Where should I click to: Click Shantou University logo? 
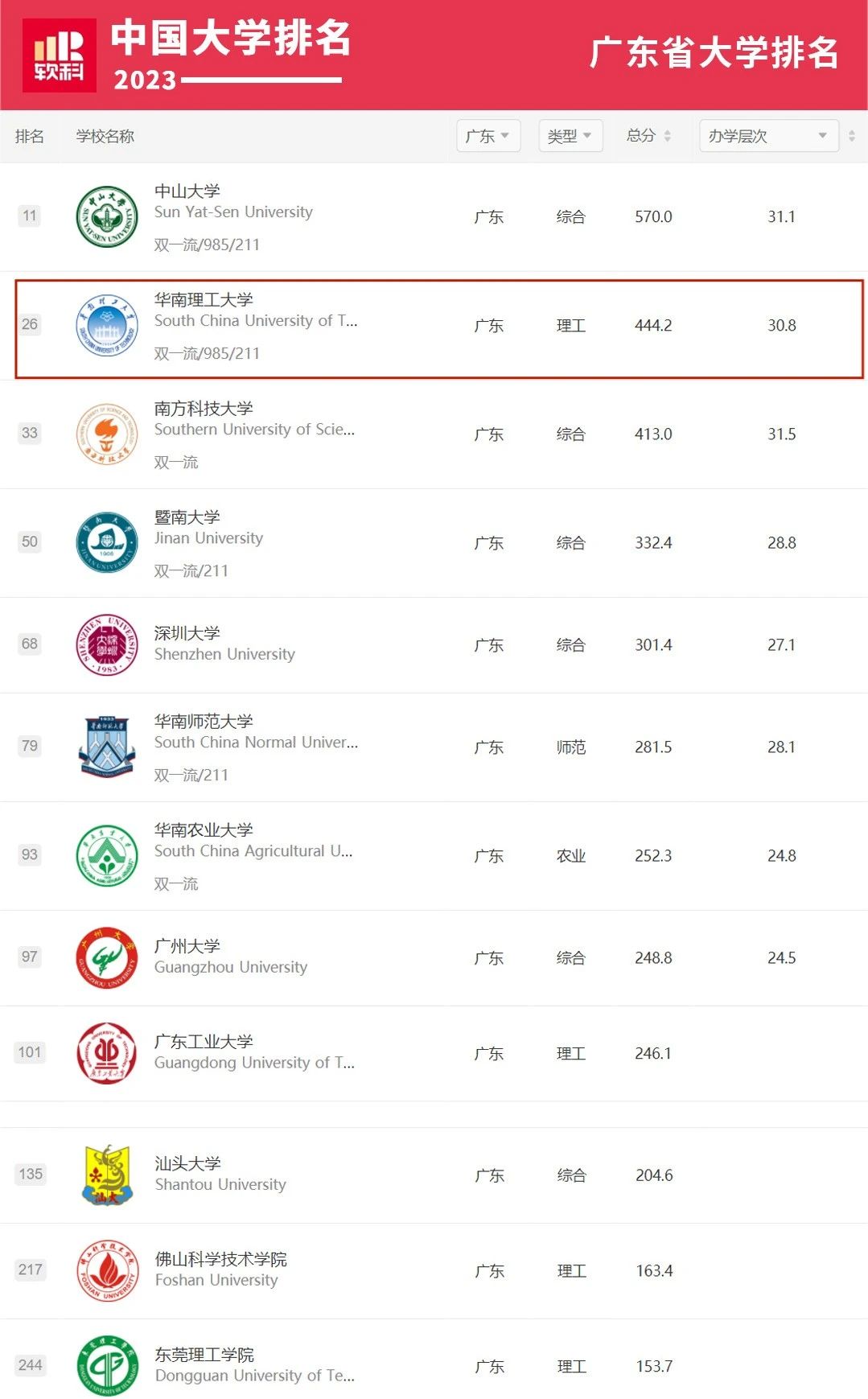tap(107, 1175)
